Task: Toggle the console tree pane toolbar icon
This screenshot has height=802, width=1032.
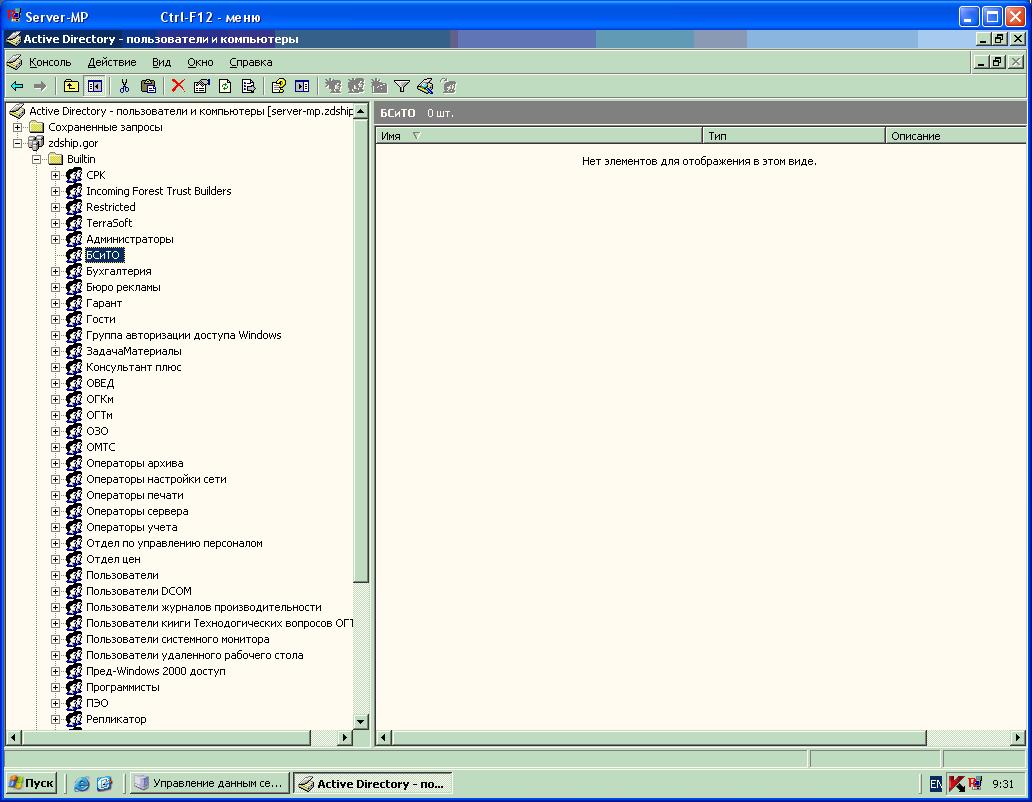Action: [x=95, y=86]
